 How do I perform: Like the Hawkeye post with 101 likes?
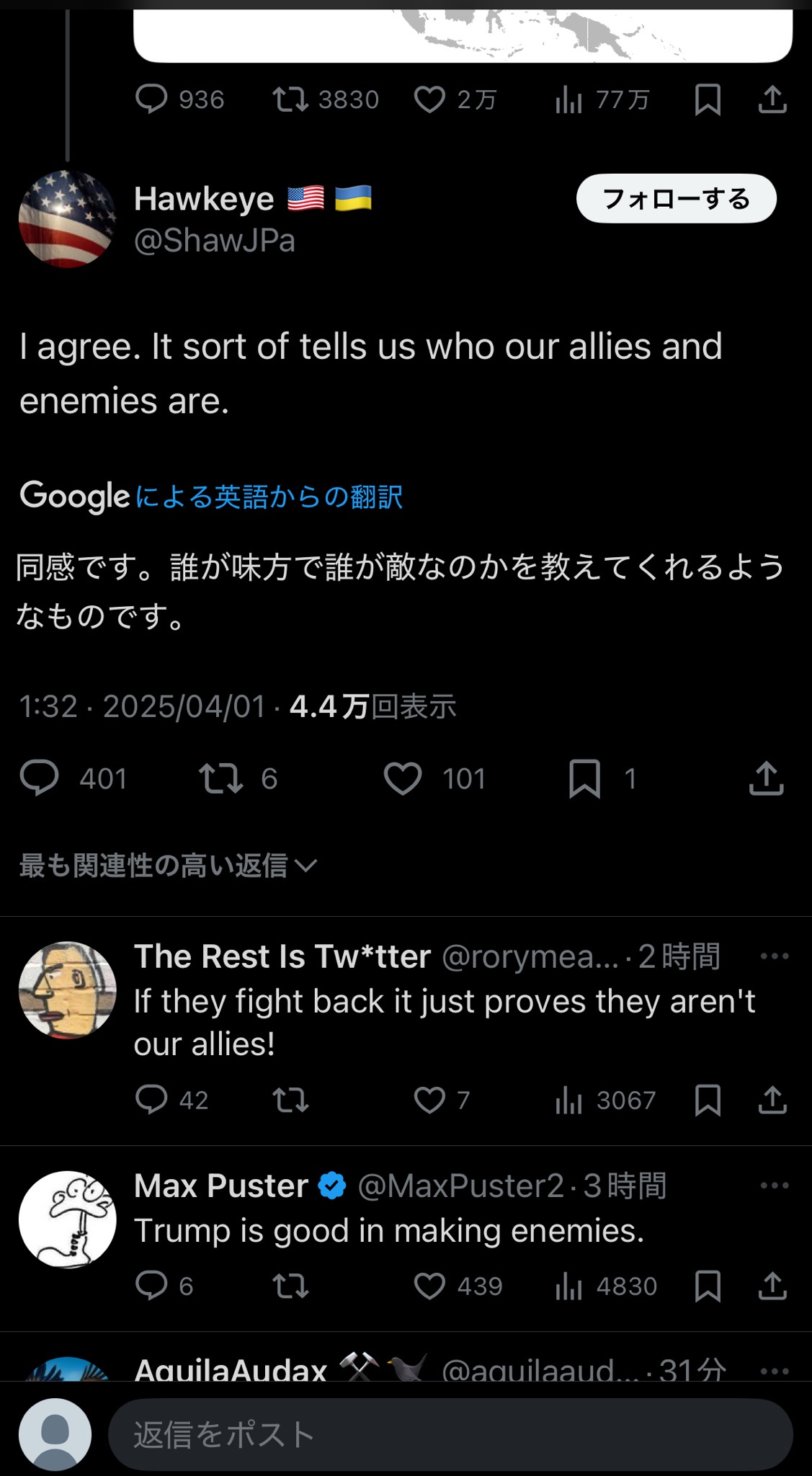[403, 779]
